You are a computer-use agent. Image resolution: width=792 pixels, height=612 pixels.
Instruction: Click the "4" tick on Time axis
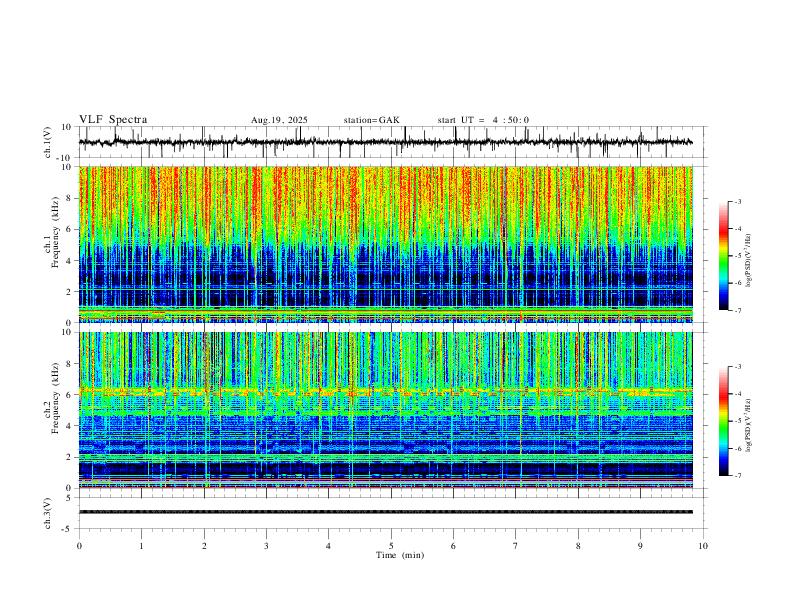click(329, 546)
